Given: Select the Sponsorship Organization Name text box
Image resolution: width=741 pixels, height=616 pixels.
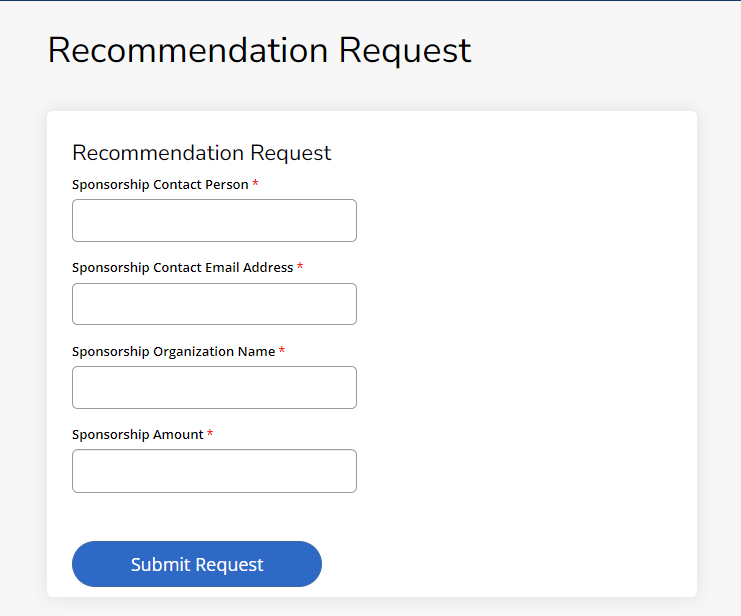Looking at the screenshot, I should [x=214, y=387].
